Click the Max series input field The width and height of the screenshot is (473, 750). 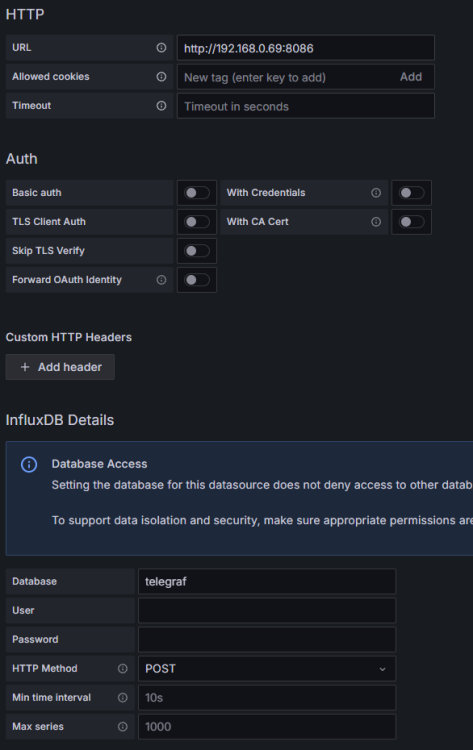tap(267, 727)
